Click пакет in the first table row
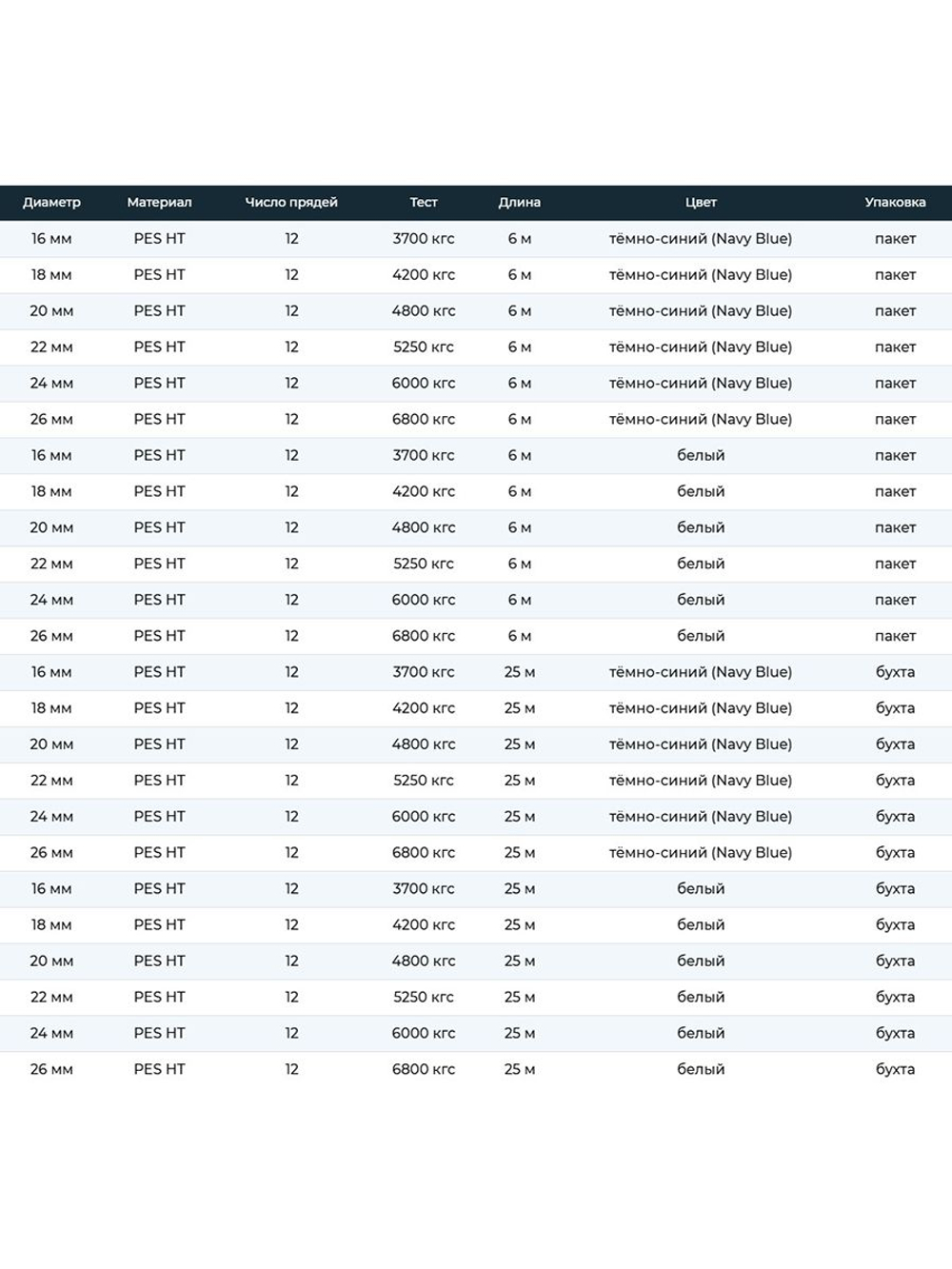 click(895, 238)
